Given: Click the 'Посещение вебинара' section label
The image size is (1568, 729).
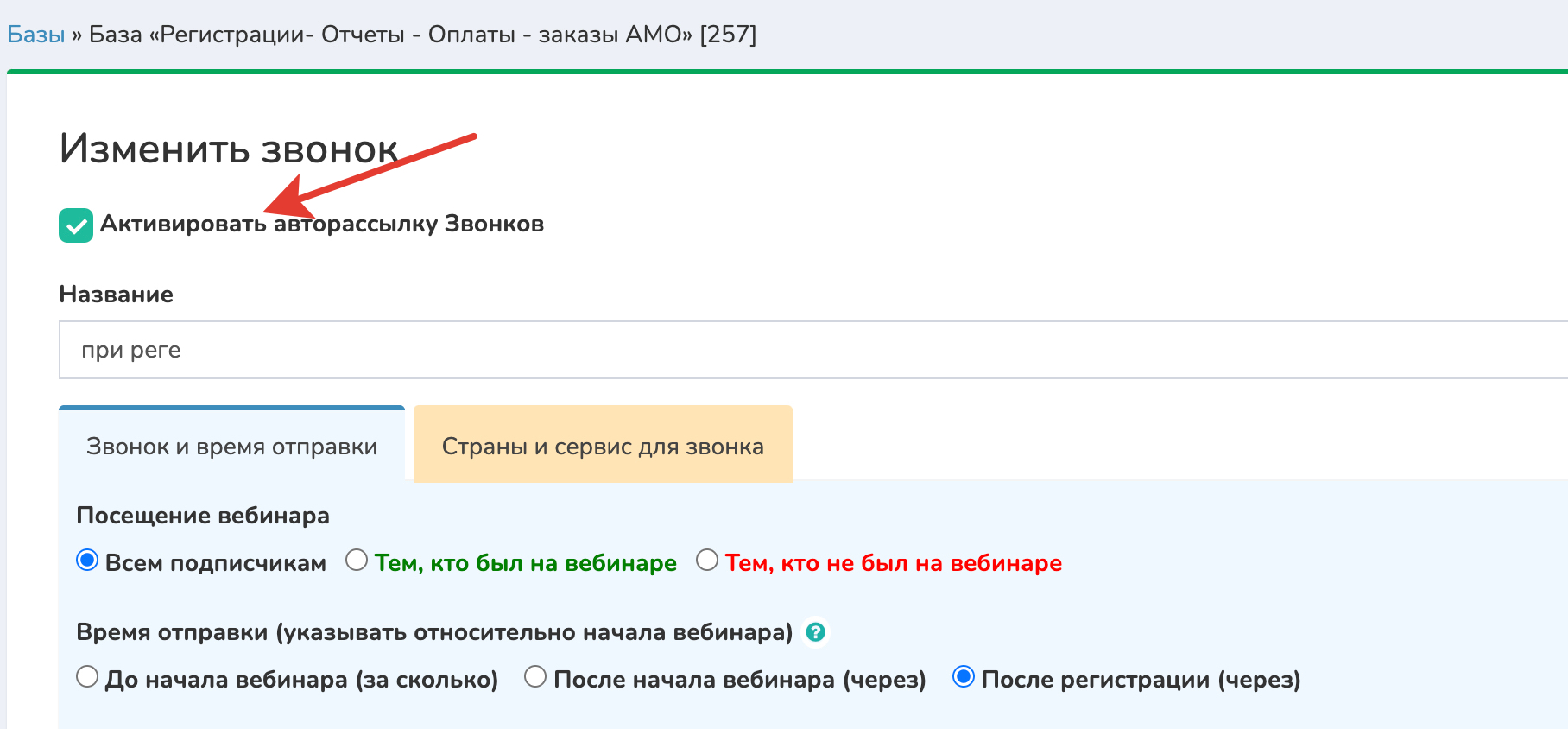Looking at the screenshot, I should tap(203, 516).
